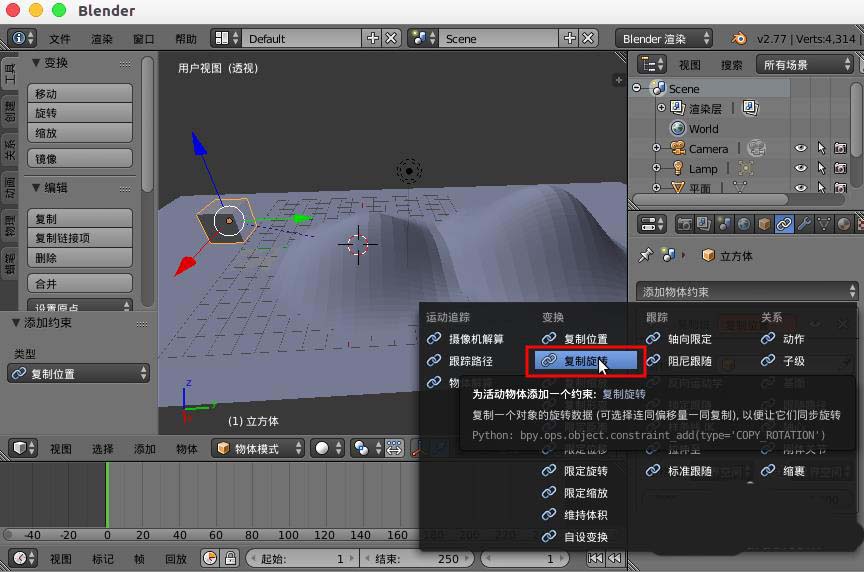Open 3D View editor type selector

pyautogui.click(x=23, y=448)
